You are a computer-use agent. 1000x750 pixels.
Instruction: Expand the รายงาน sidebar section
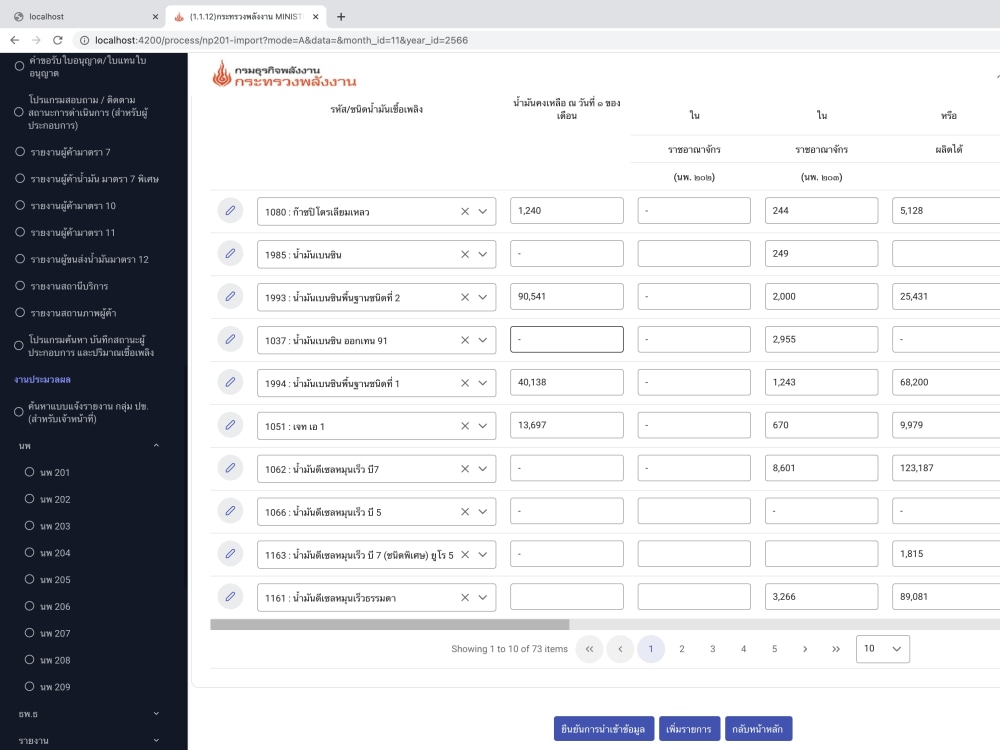[156, 740]
